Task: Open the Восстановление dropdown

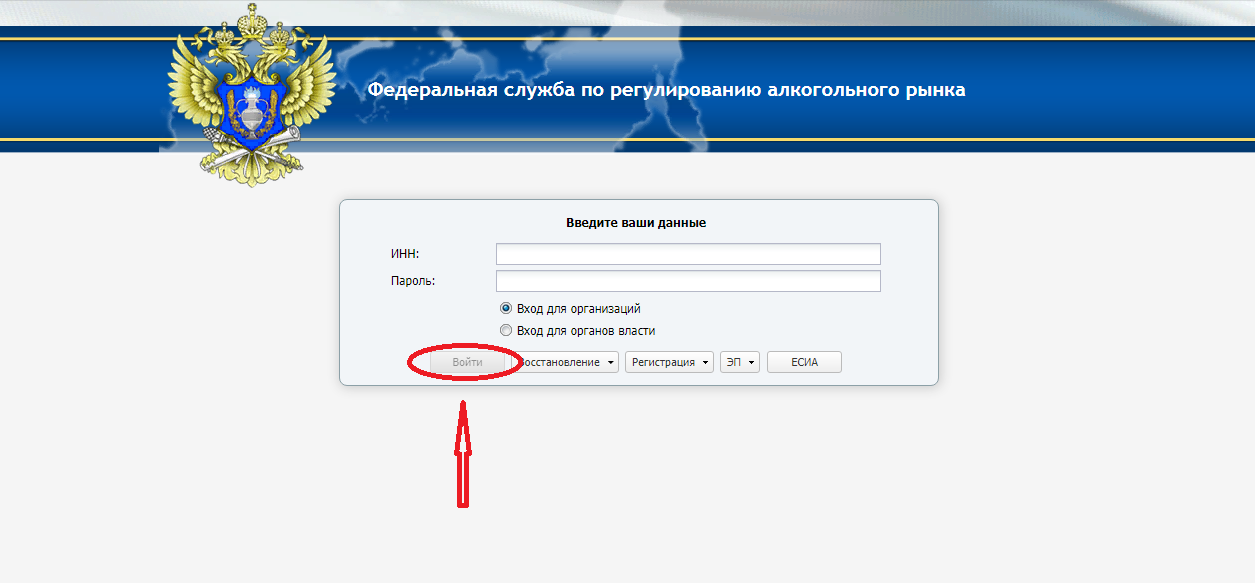Action: (565, 362)
